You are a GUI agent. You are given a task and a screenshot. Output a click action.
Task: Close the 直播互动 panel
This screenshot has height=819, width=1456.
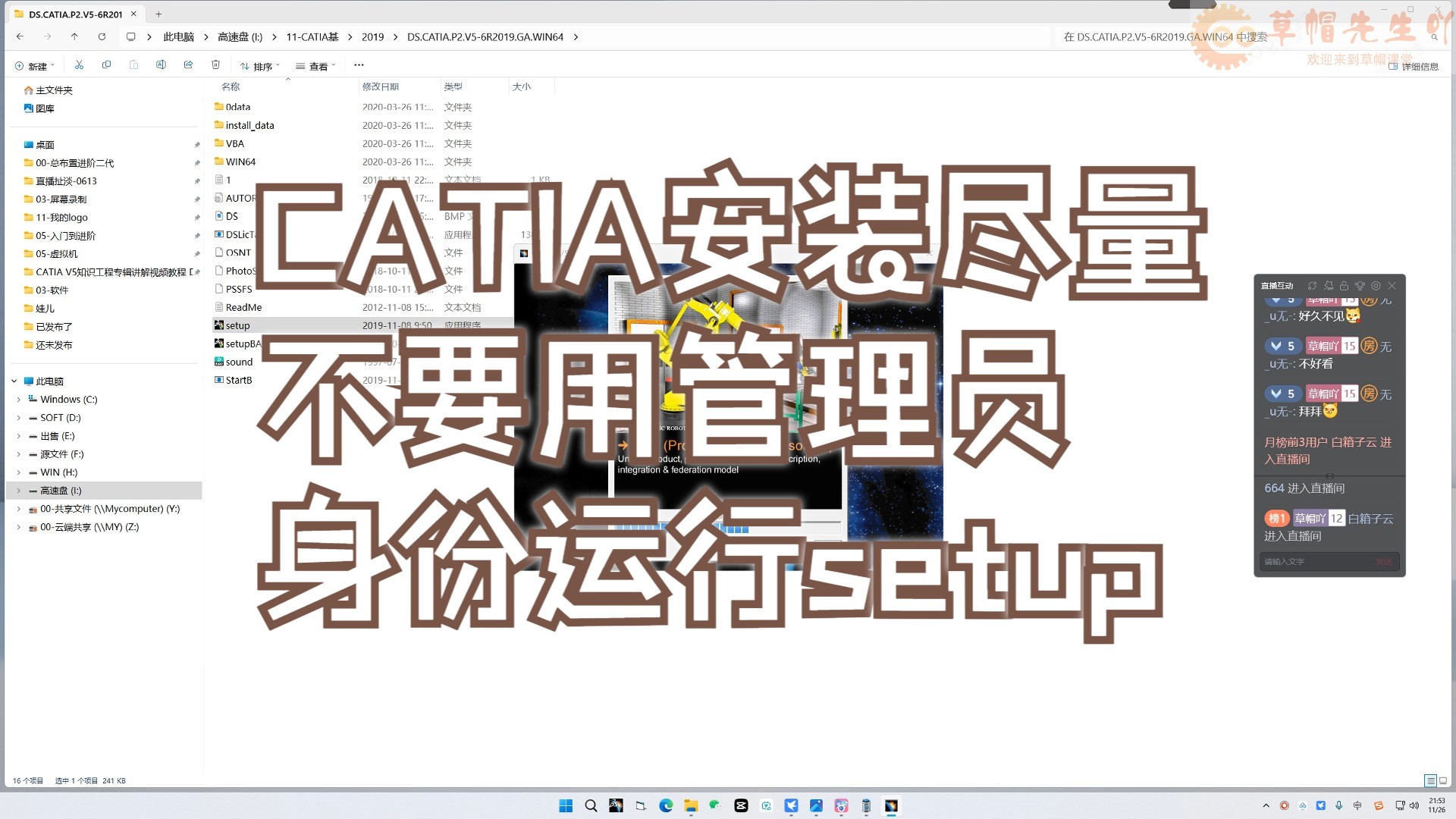click(x=1392, y=286)
